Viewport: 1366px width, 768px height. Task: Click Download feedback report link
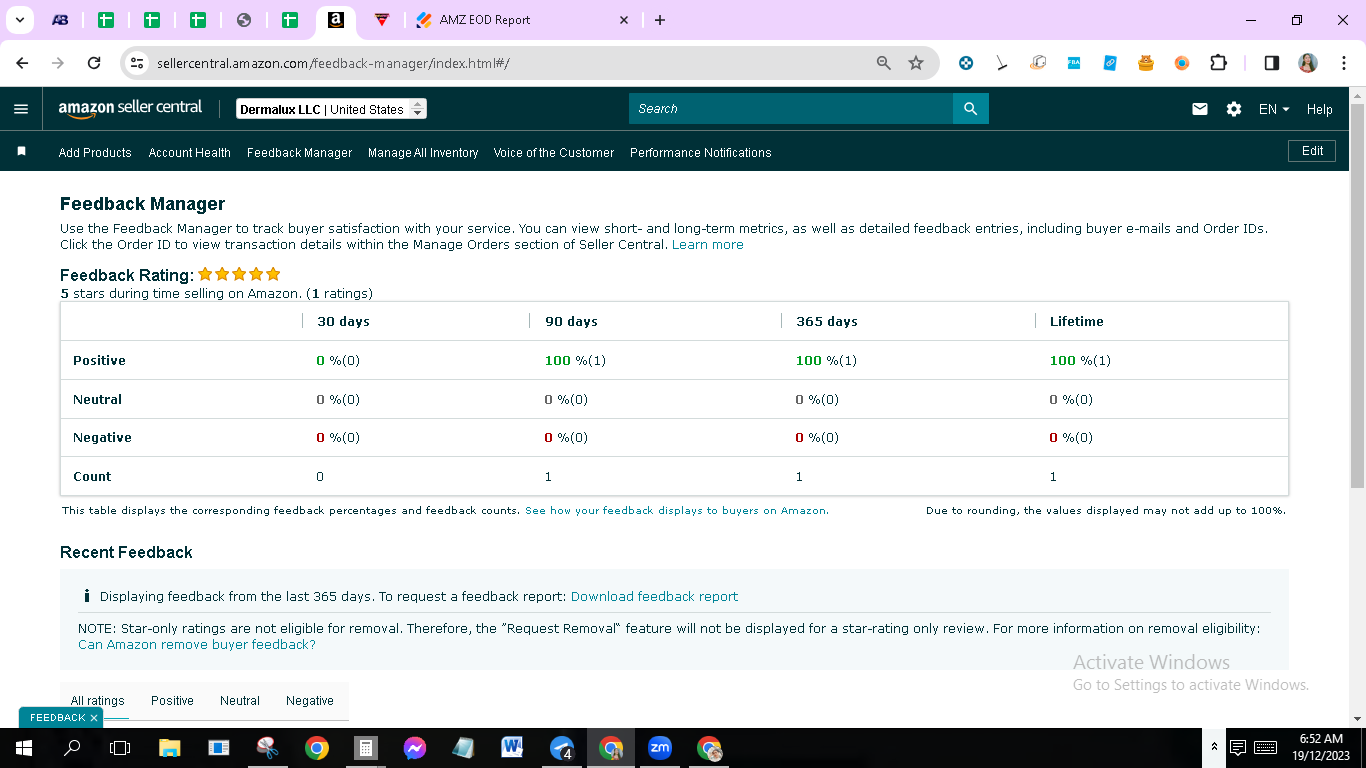654,597
